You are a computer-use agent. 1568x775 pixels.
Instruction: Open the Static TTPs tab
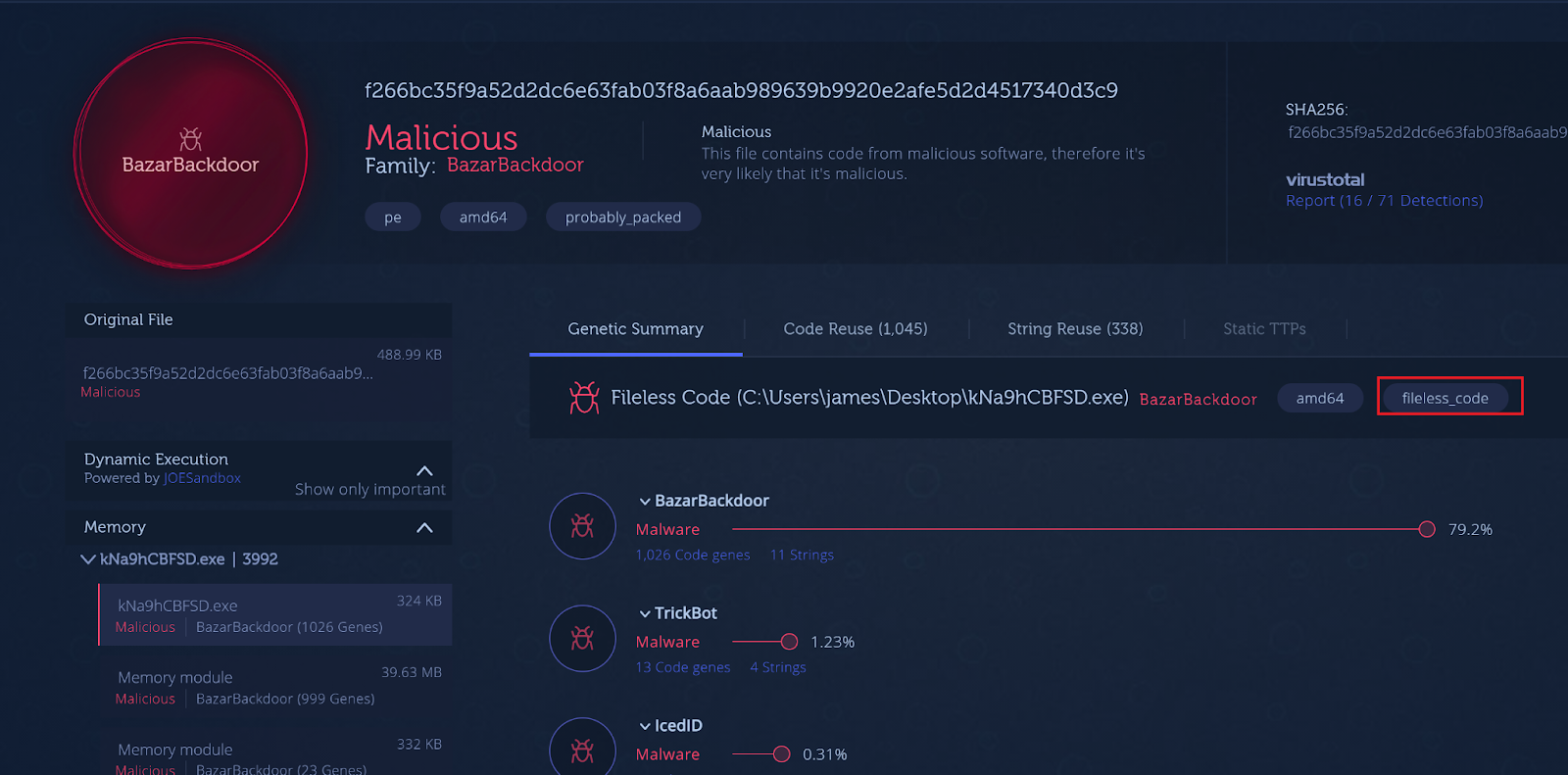(1264, 329)
